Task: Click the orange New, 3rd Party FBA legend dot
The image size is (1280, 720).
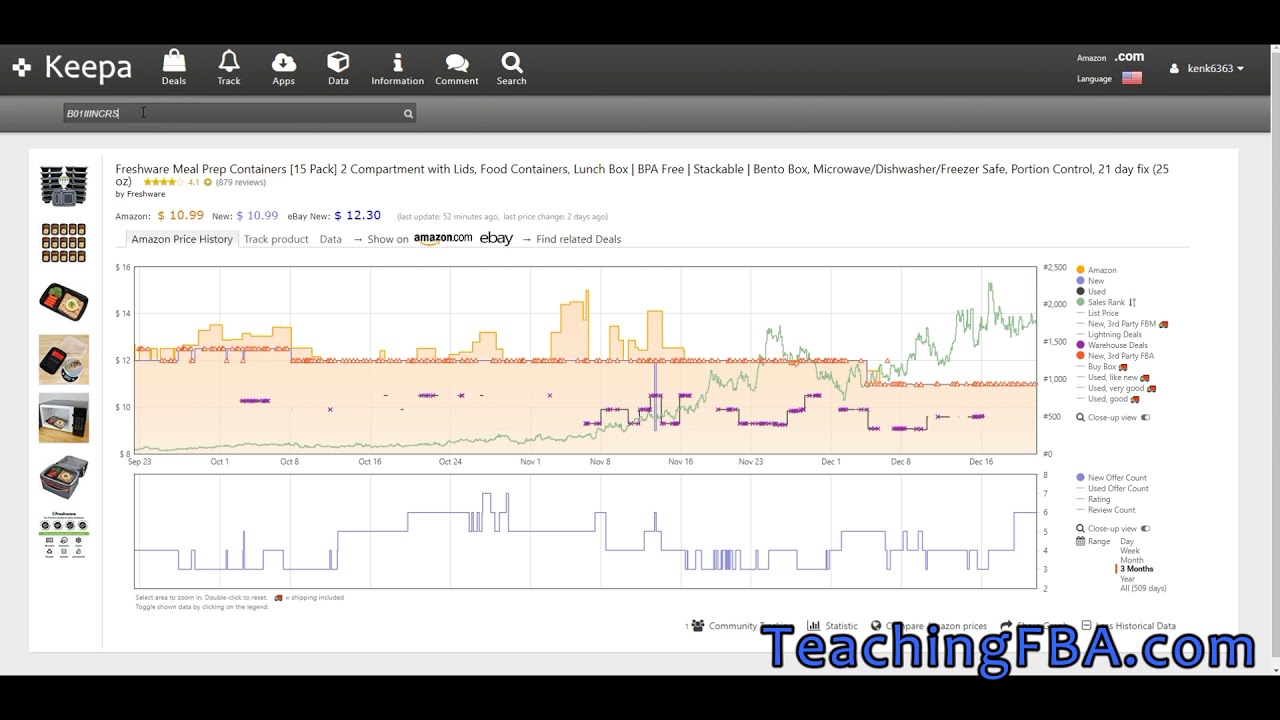Action: [1080, 356]
